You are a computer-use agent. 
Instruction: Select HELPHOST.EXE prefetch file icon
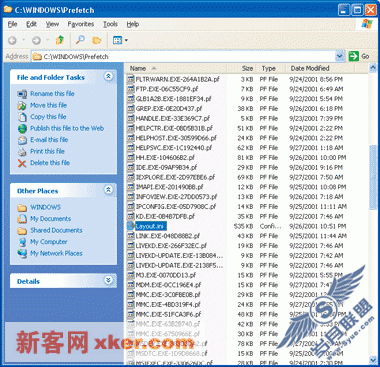pyautogui.click(x=131, y=138)
